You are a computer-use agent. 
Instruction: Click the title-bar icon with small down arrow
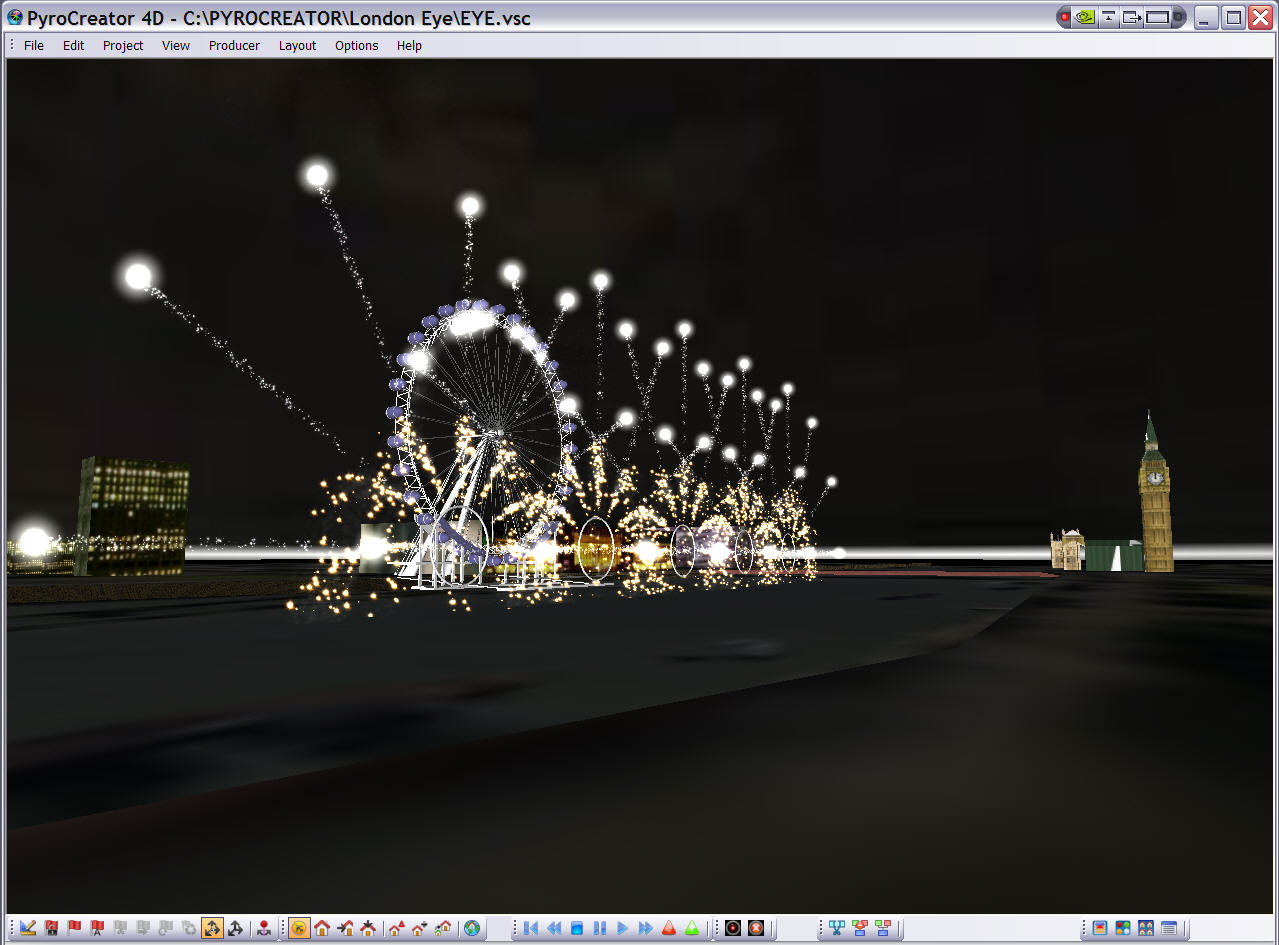coord(1108,17)
